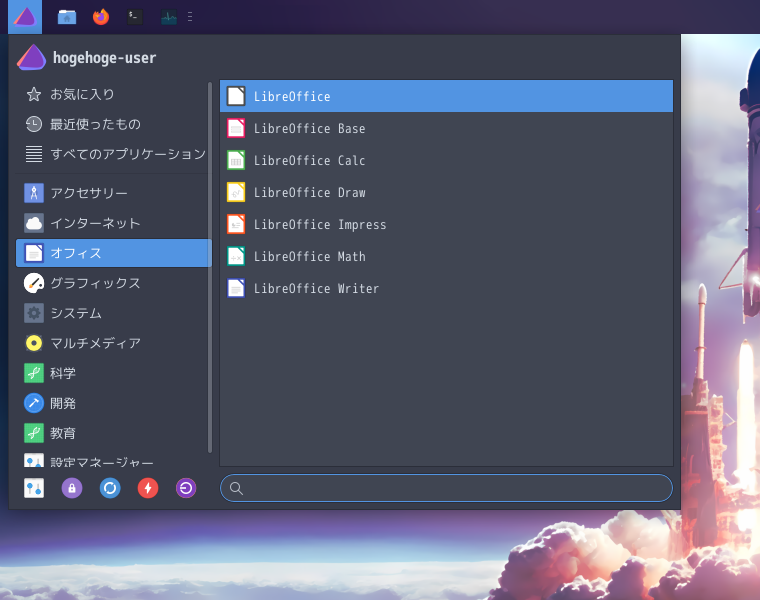Open the file manager from top panel
The height and width of the screenshot is (600, 760).
pyautogui.click(x=67, y=17)
